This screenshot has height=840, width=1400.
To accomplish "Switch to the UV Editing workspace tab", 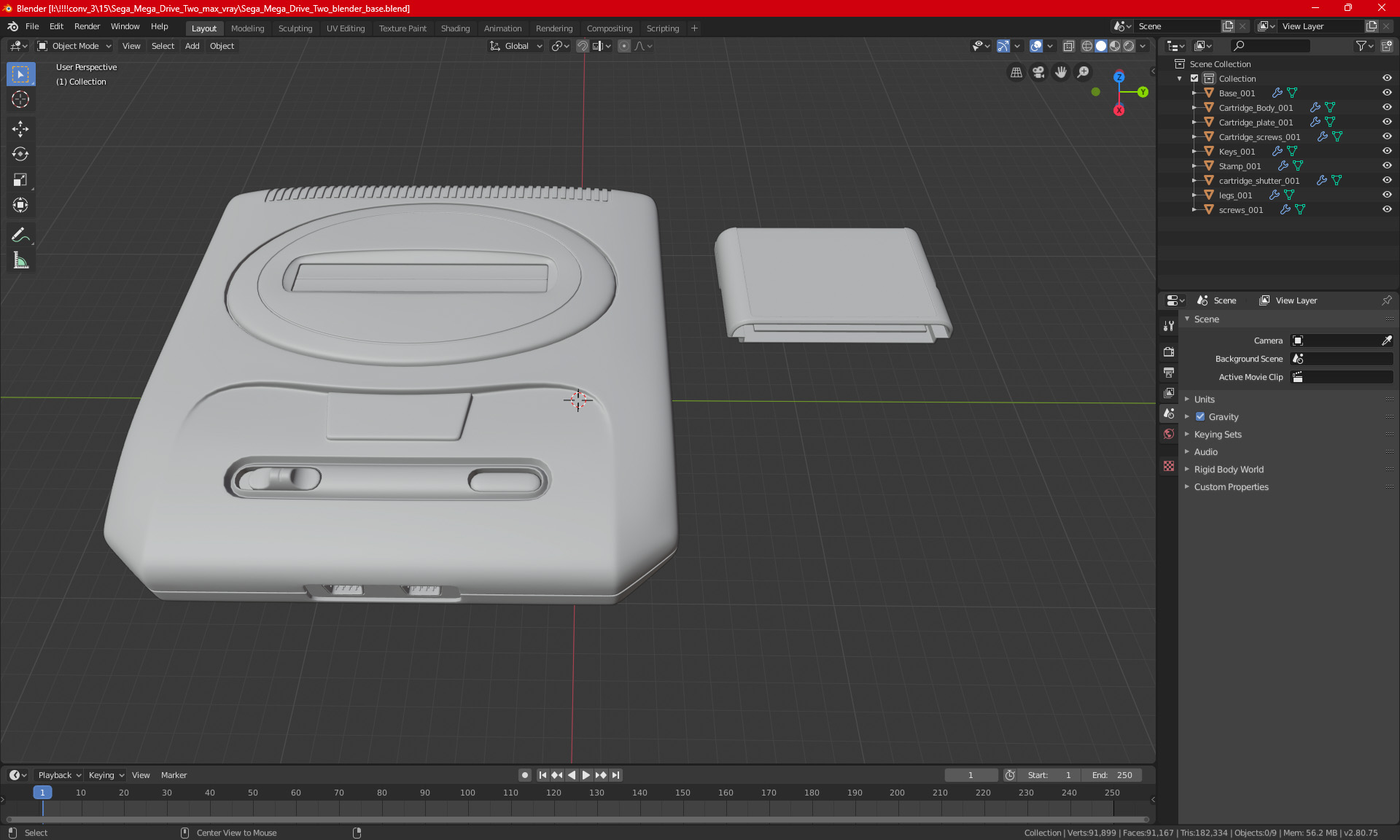I will tap(346, 28).
